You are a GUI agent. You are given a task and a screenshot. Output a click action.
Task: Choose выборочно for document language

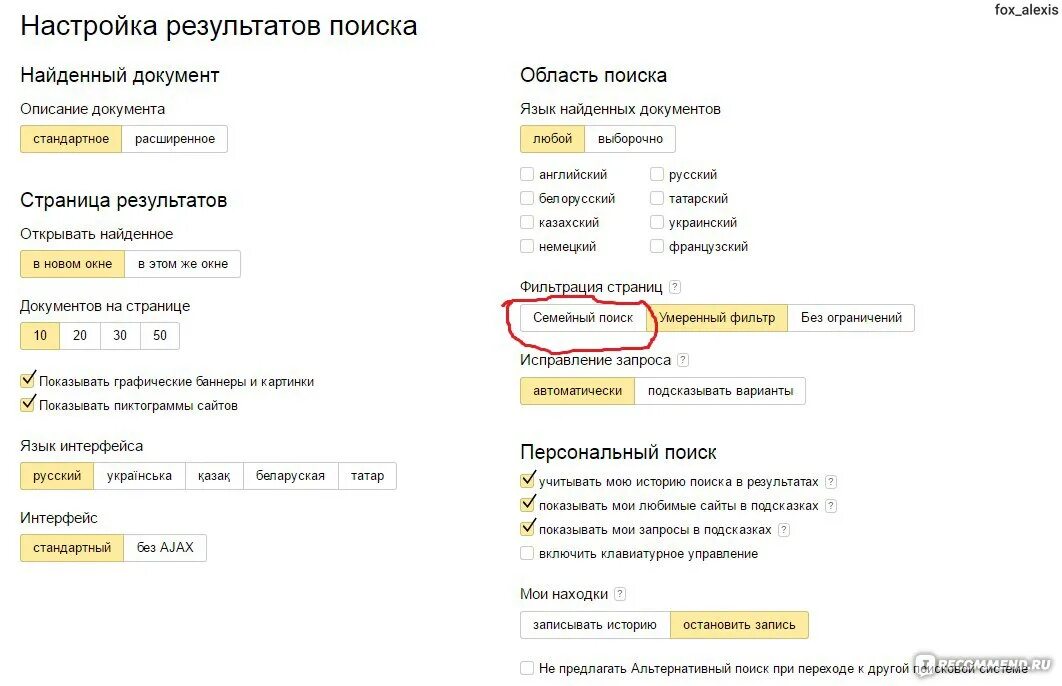[x=630, y=139]
